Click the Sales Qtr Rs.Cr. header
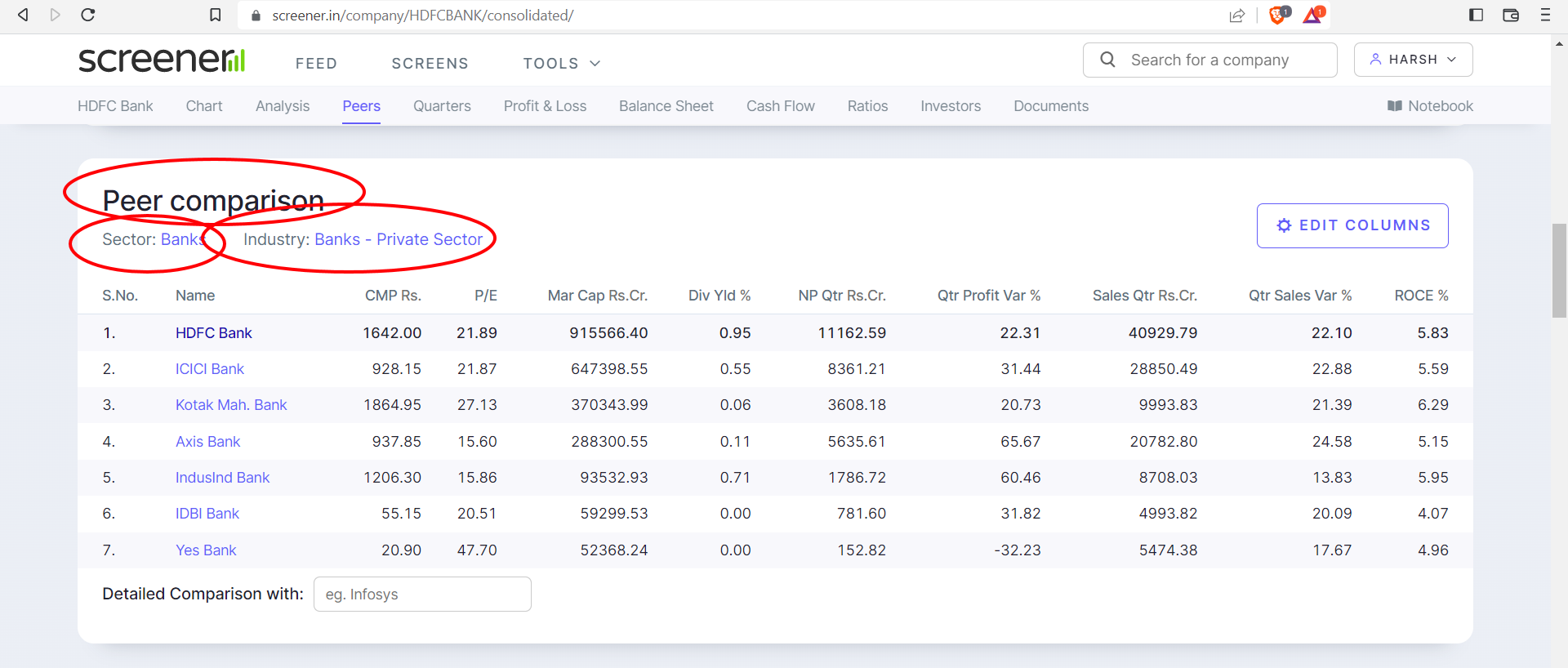The height and width of the screenshot is (668, 1568). click(x=1145, y=296)
